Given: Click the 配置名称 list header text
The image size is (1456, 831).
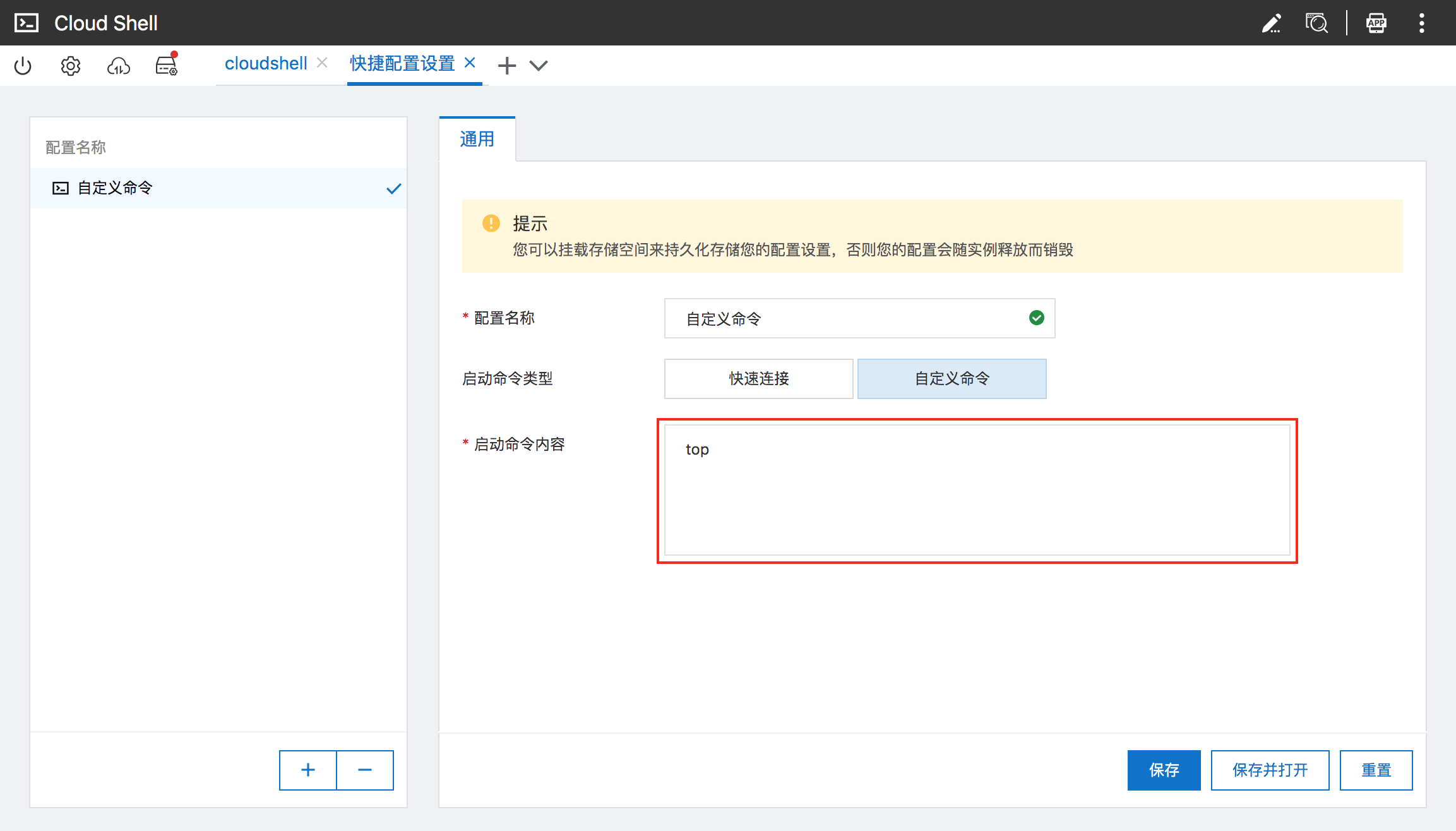Looking at the screenshot, I should click(x=76, y=147).
